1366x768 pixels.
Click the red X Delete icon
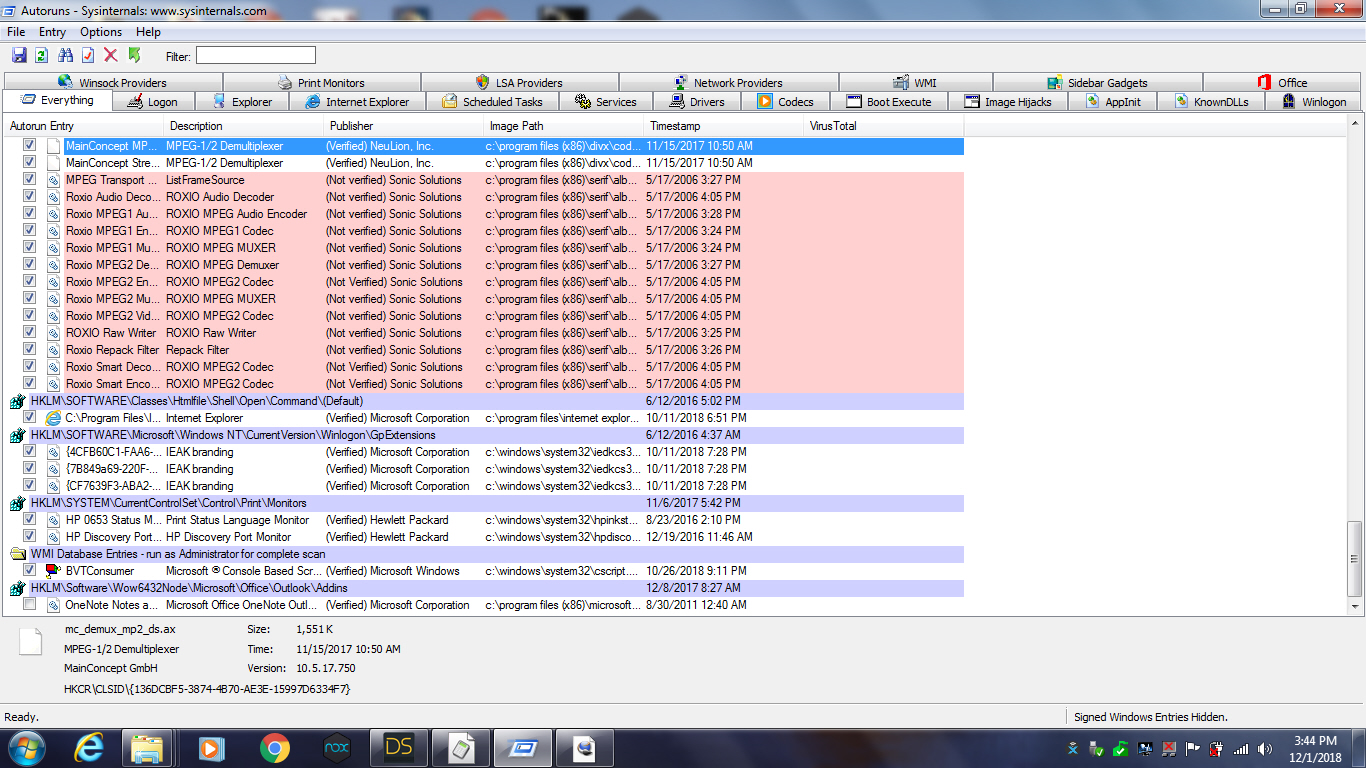[x=111, y=55]
